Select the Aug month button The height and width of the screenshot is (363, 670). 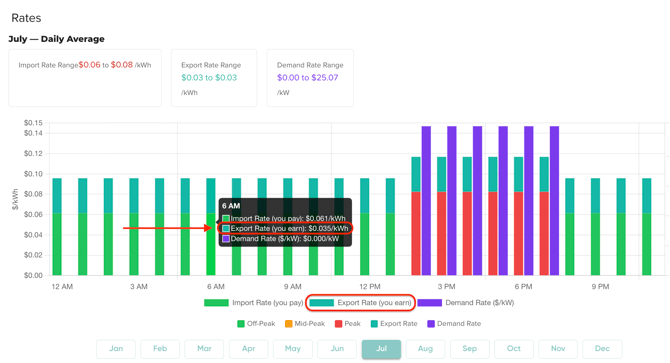coord(425,348)
